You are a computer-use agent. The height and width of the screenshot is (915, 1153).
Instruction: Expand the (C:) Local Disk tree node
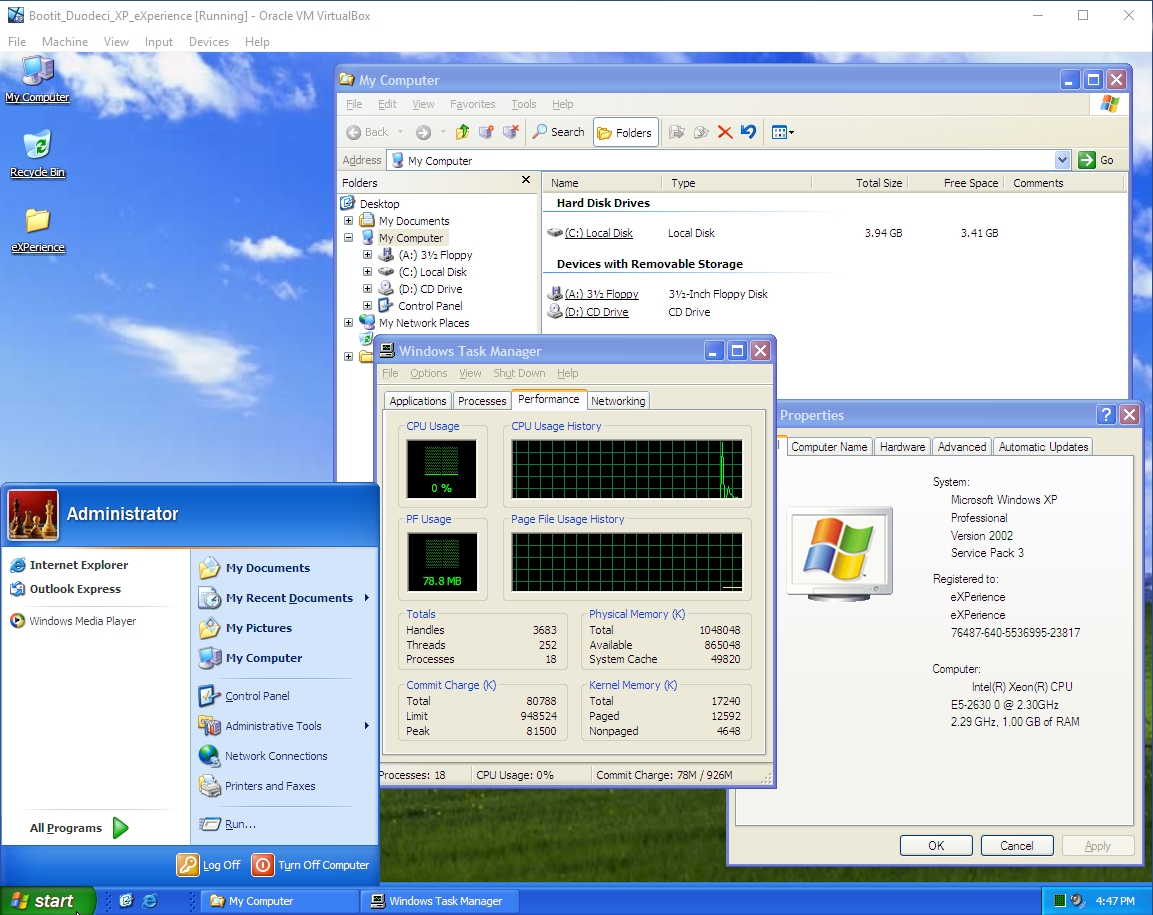tap(367, 271)
